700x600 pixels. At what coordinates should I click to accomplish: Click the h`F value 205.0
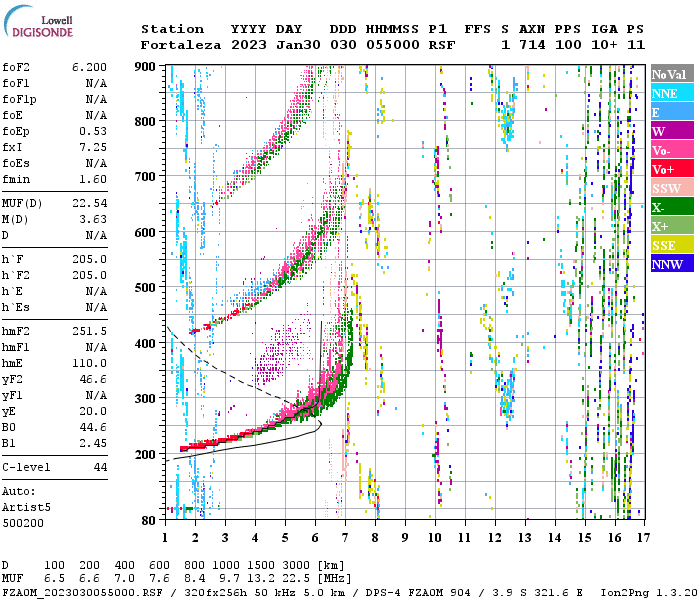[90, 259]
